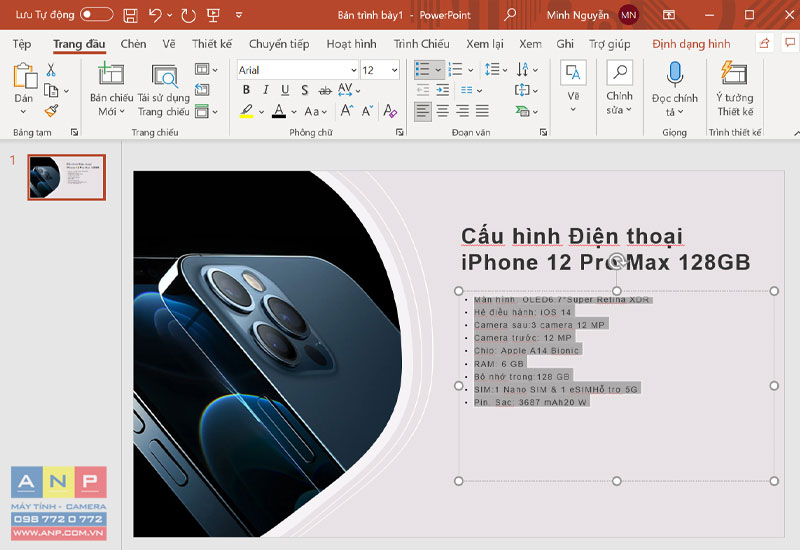Convert to SmartArt icon
Image resolution: width=800 pixels, height=550 pixels.
(523, 111)
